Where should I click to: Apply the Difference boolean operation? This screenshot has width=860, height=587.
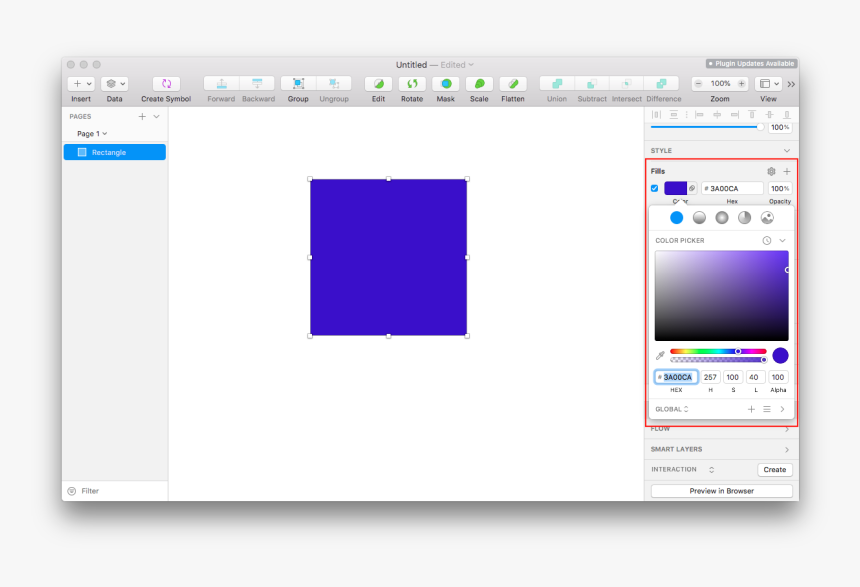coord(661,83)
